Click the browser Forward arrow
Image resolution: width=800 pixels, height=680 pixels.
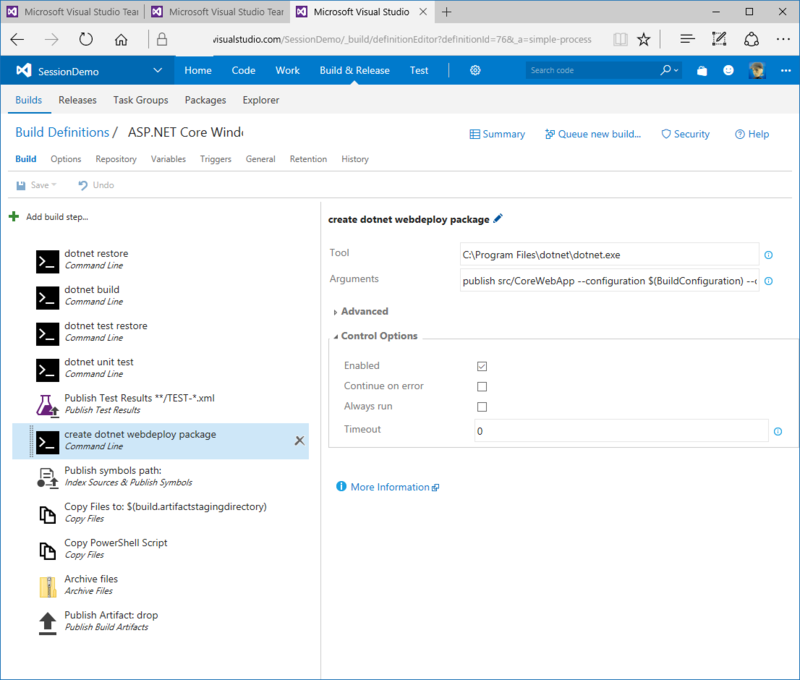click(x=51, y=39)
